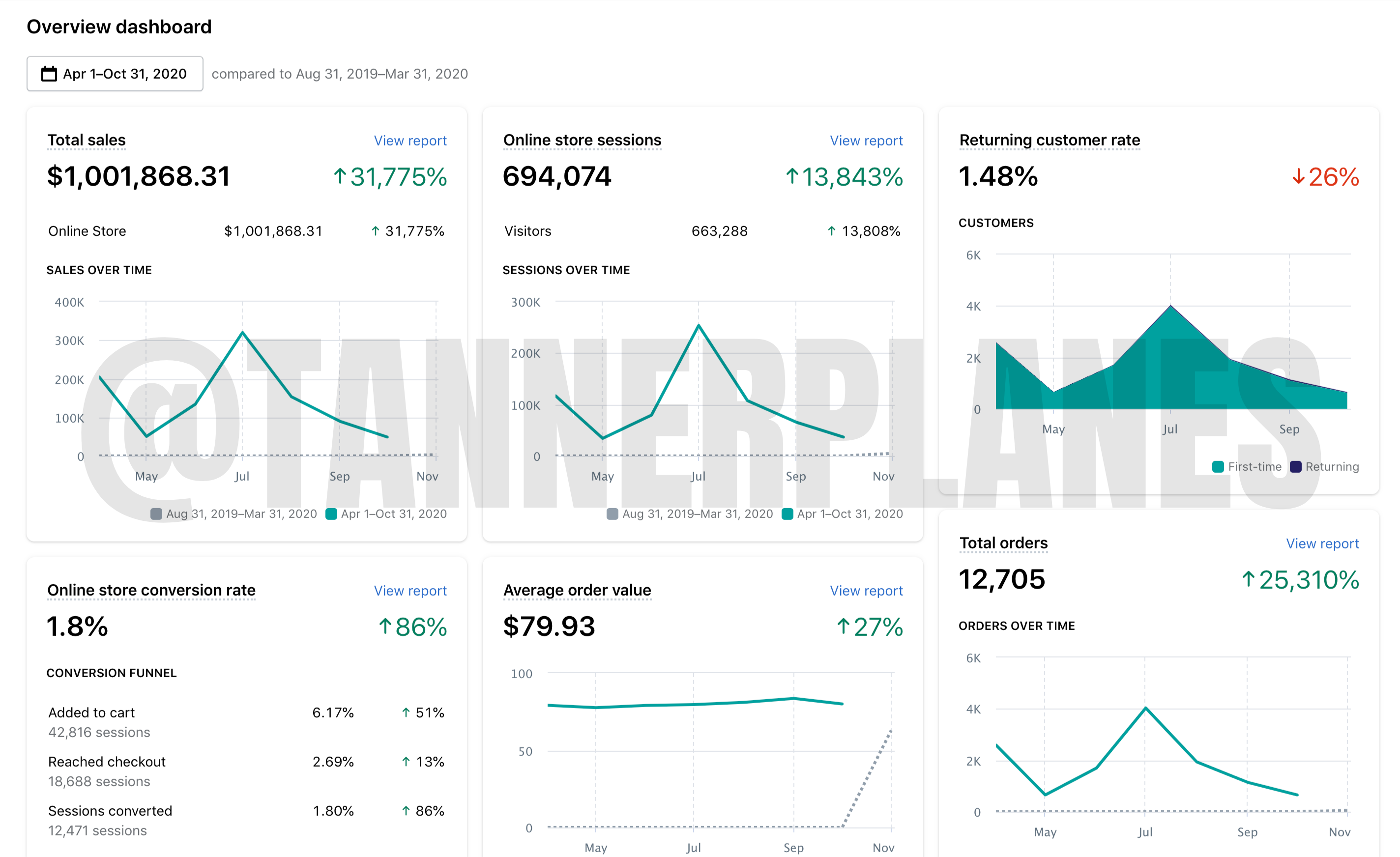Click the $1,001,868.31 total sales figure
The height and width of the screenshot is (857, 1400).
(139, 176)
